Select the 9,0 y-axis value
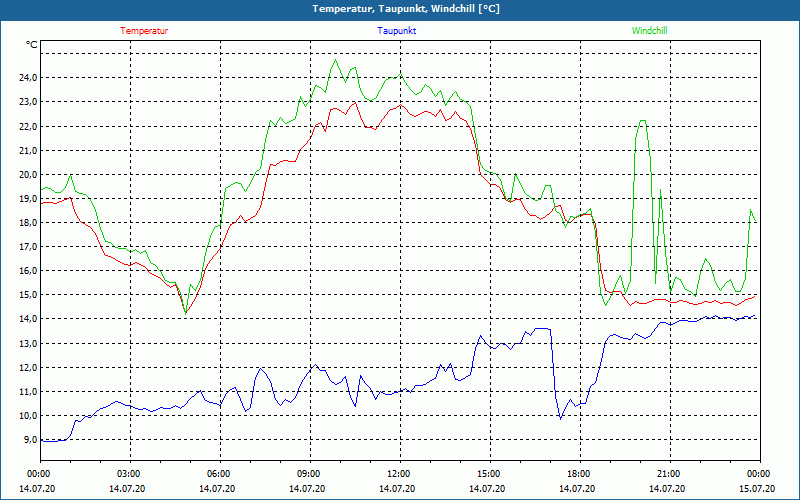 coord(28,440)
